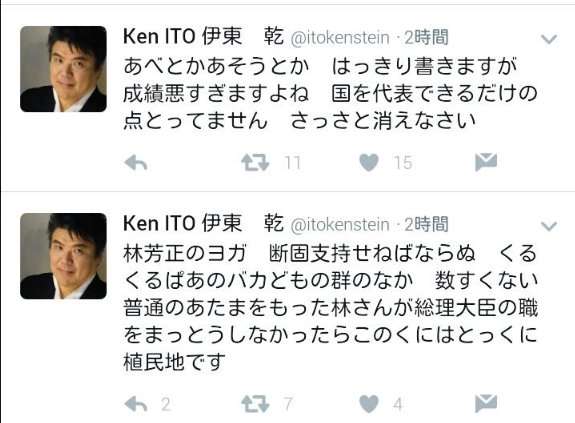The height and width of the screenshot is (423, 575).
Task: Open Ken ITO profile picture in second tweet
Action: click(63, 256)
